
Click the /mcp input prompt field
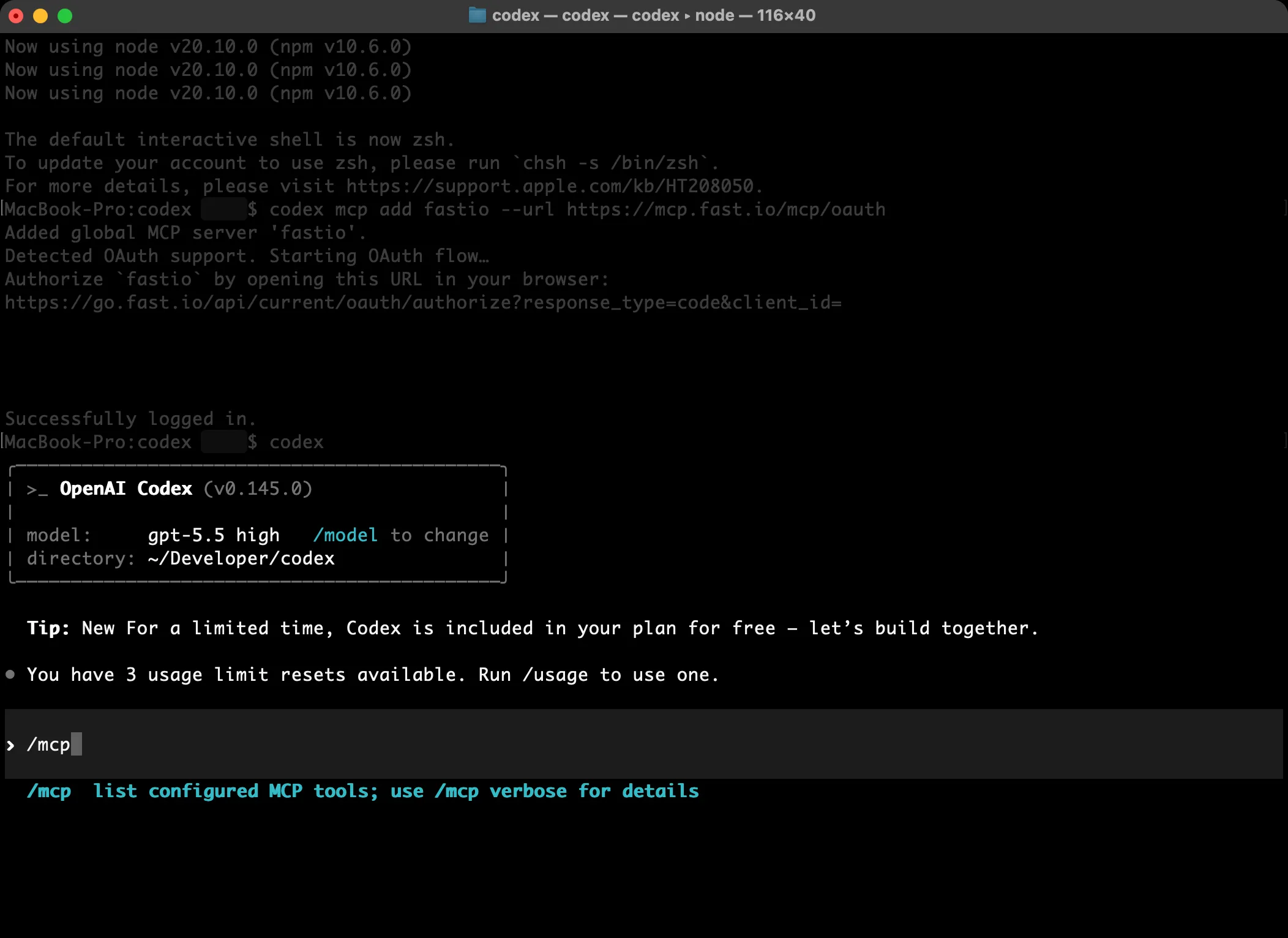point(644,745)
